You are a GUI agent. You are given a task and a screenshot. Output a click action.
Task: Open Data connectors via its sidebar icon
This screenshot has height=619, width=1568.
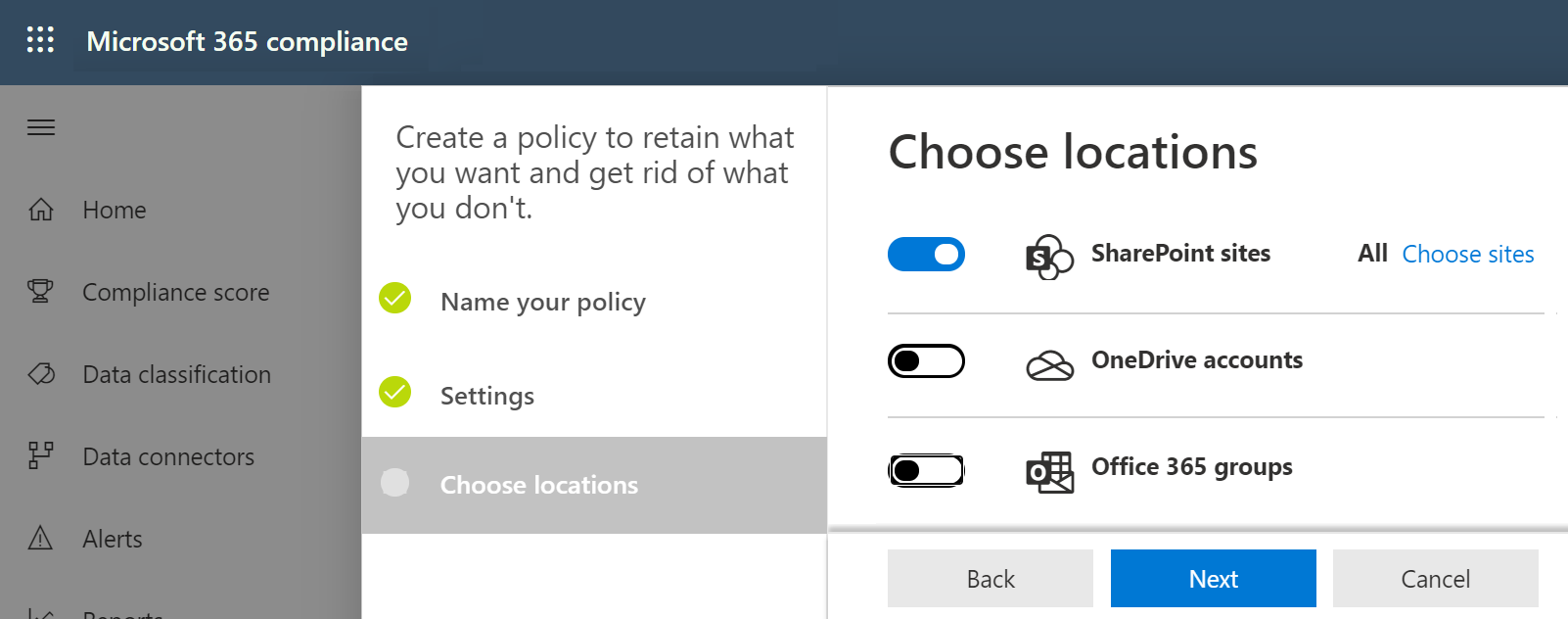(x=40, y=456)
